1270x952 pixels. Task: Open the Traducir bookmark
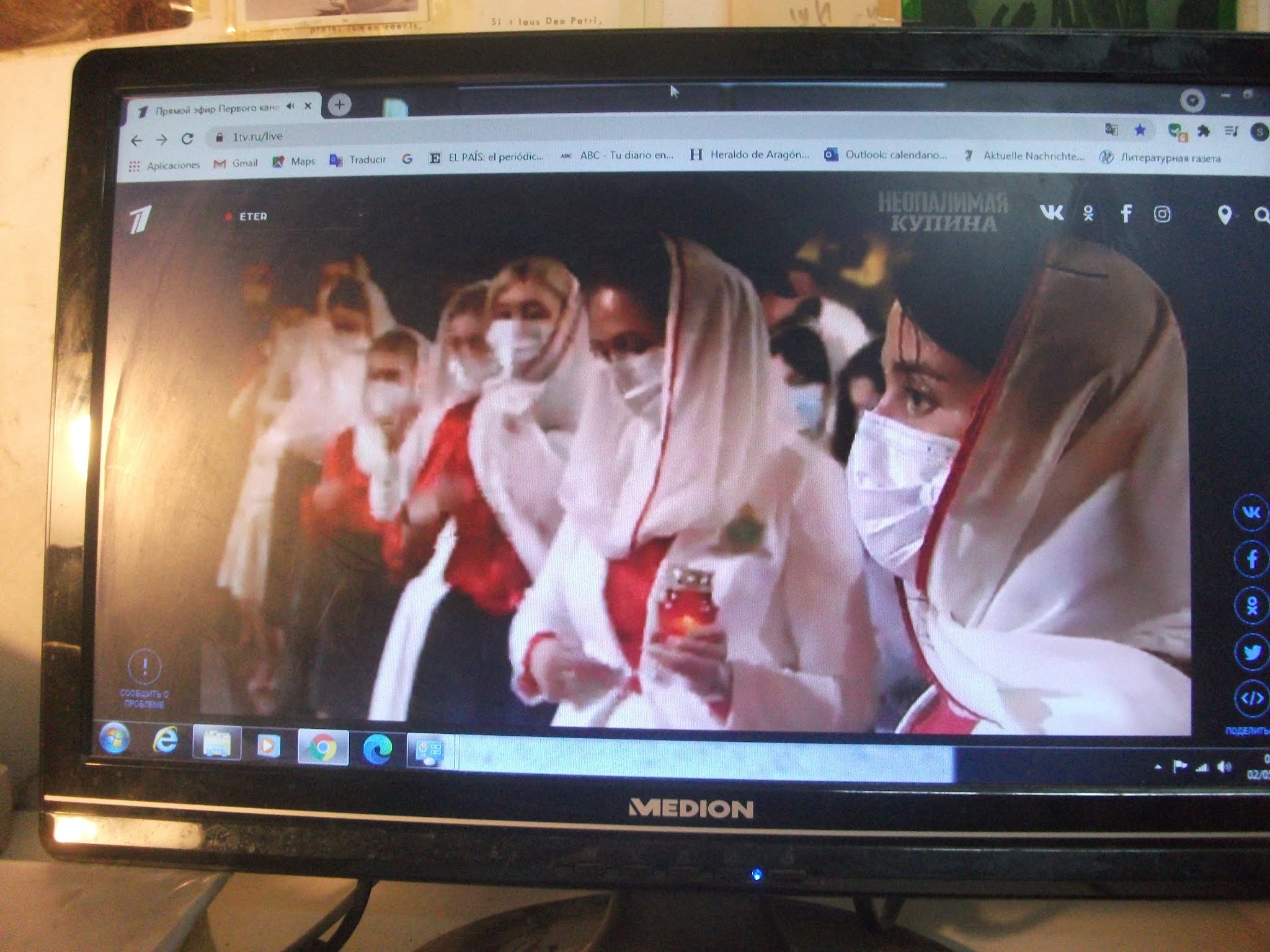(358, 160)
